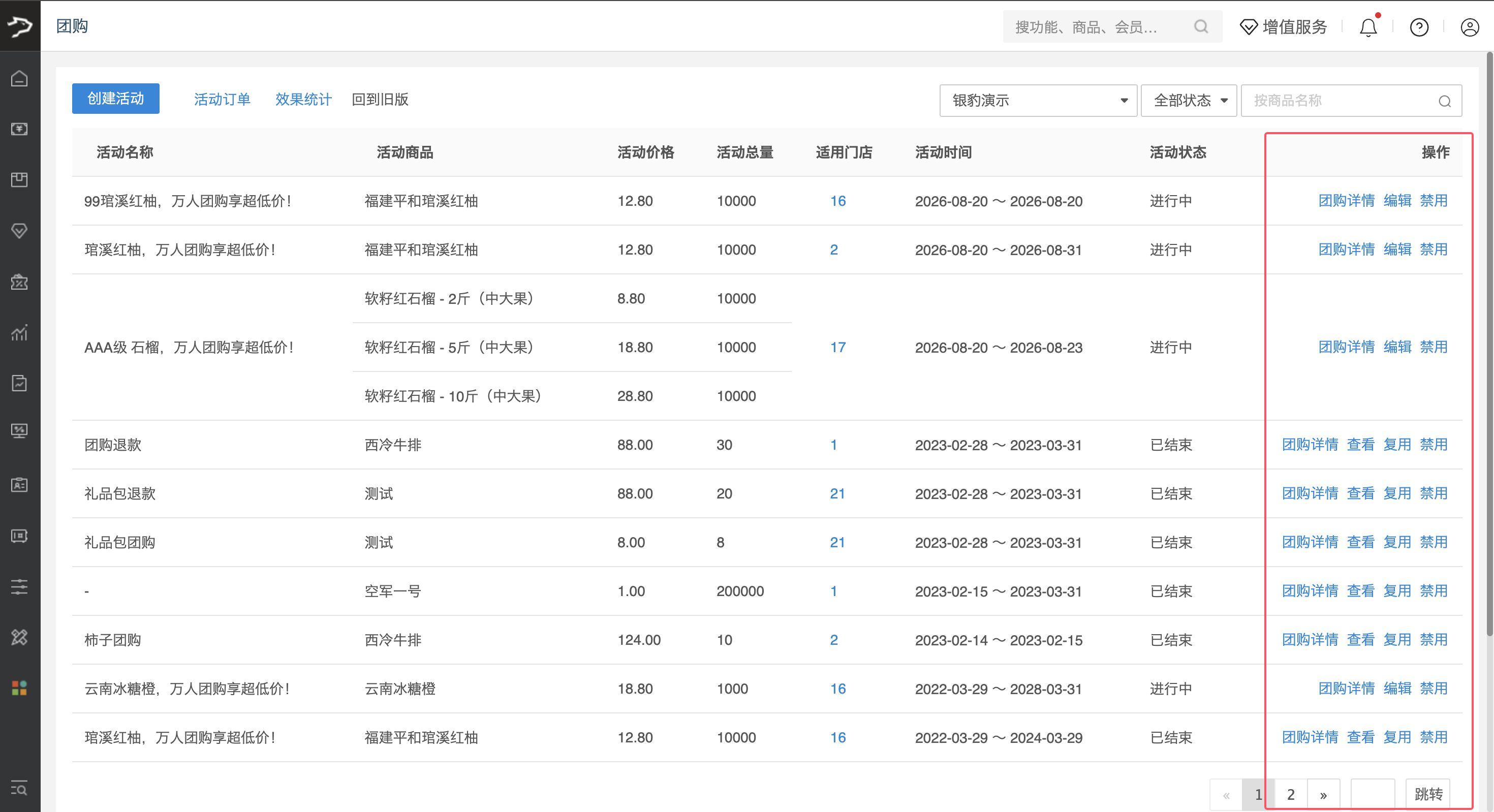View the 礼品包团购 activity via 查看
This screenshot has height=812, width=1494.
[x=1361, y=542]
